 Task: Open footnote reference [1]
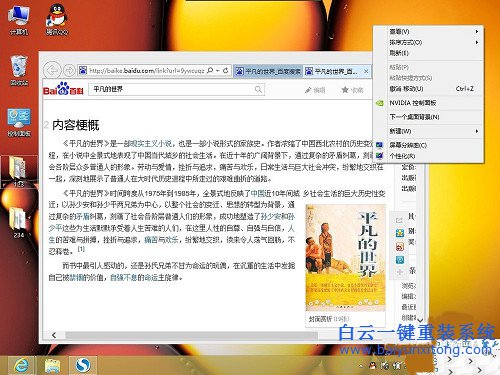(x=81, y=249)
